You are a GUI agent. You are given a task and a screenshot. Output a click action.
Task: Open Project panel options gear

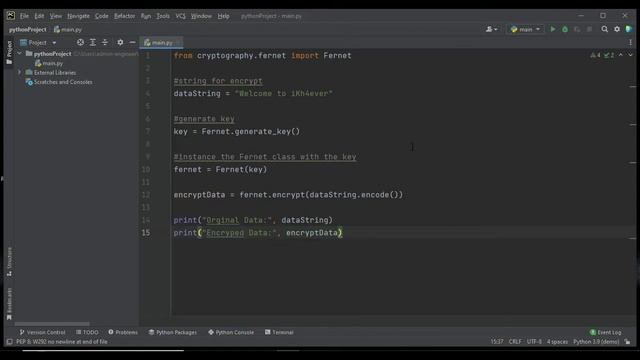120,42
